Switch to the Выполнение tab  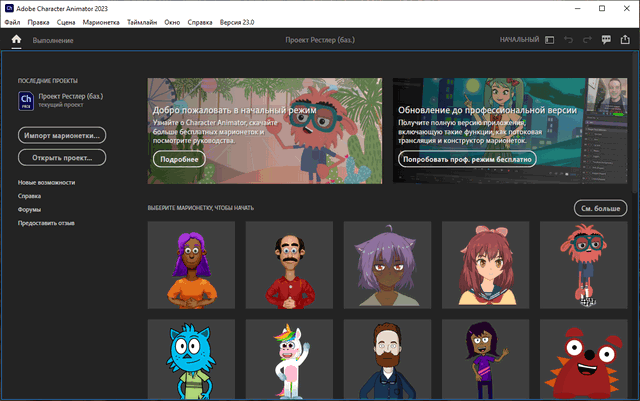(x=52, y=40)
